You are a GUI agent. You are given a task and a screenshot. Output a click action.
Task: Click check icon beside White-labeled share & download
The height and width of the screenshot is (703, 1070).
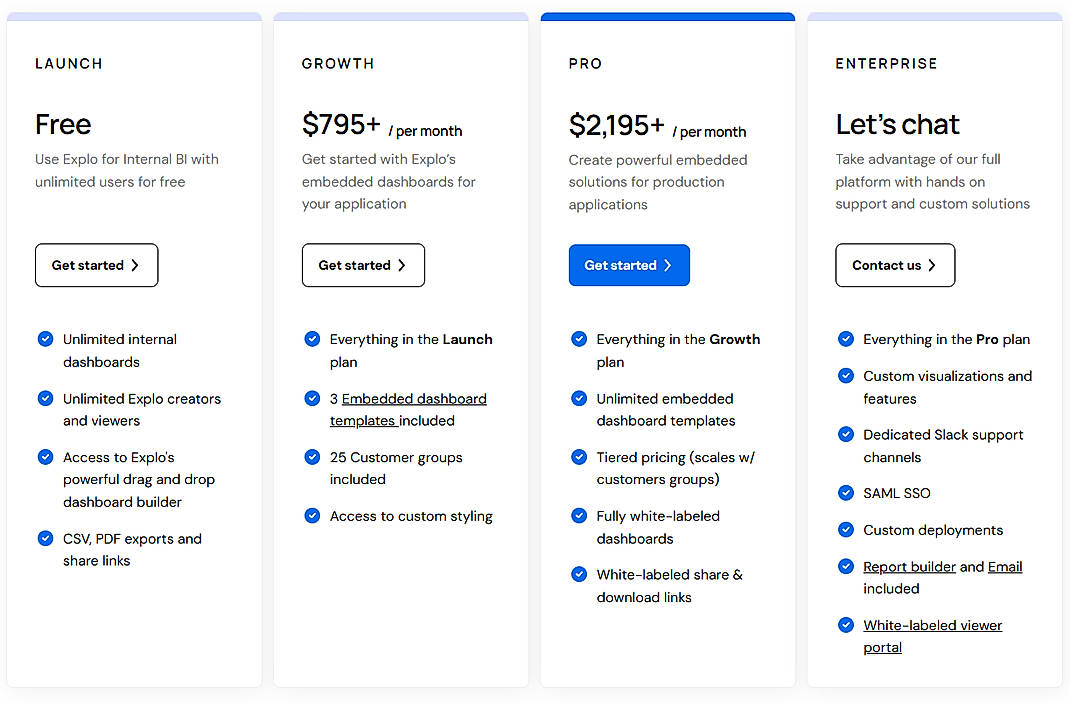pos(579,575)
